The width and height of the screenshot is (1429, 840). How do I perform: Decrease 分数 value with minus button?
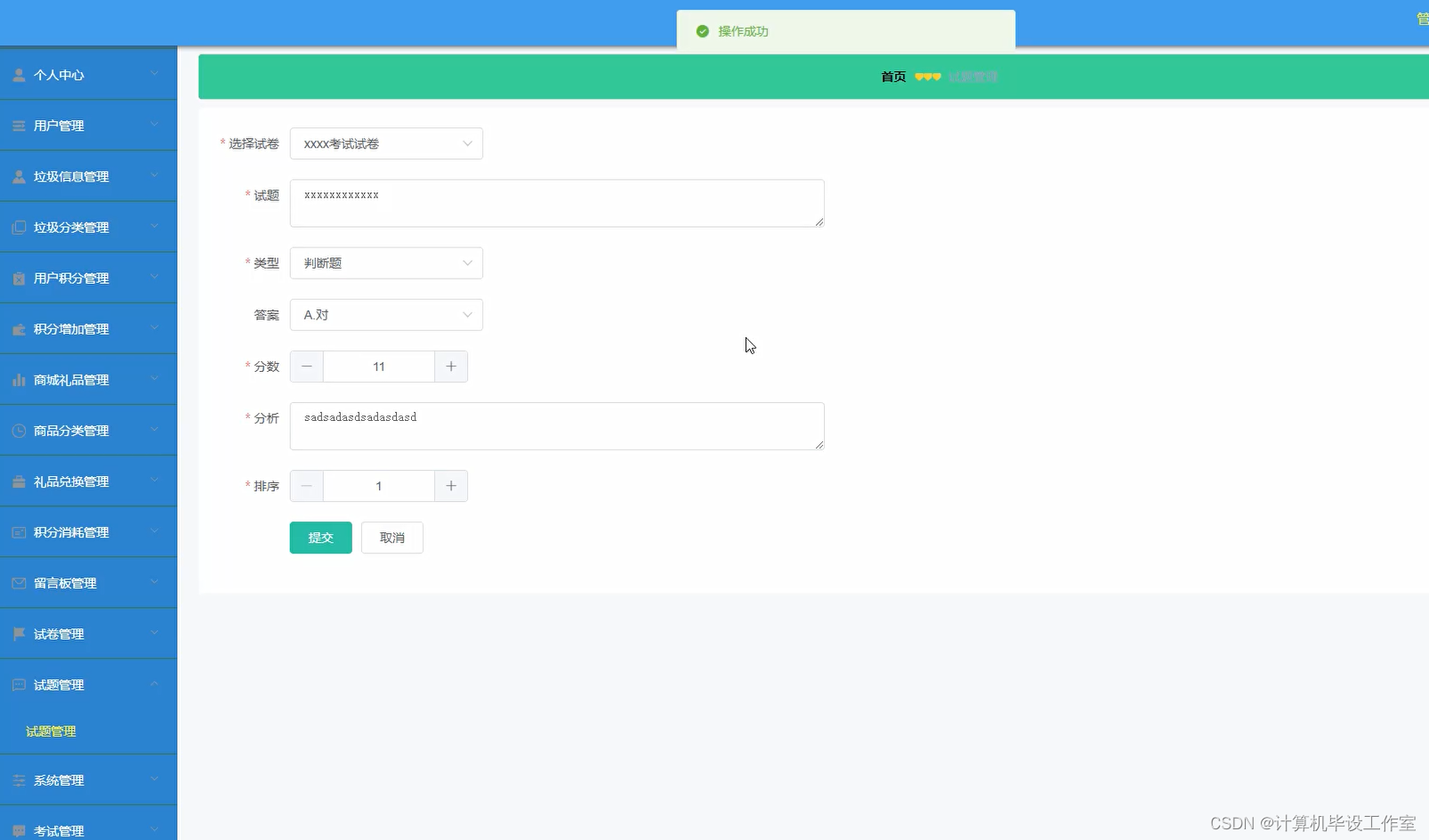pyautogui.click(x=307, y=367)
